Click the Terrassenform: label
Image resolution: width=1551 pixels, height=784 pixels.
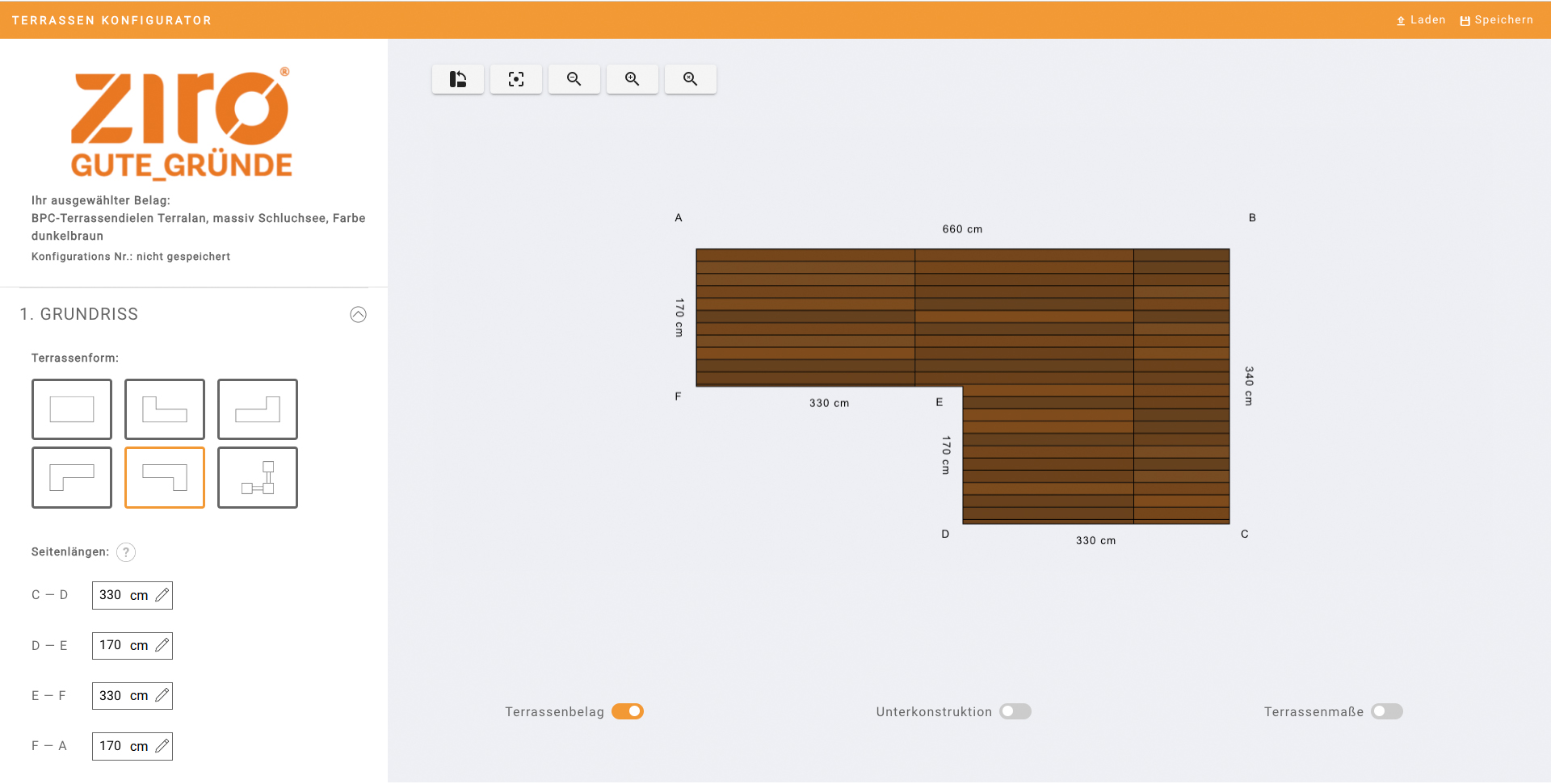pos(75,358)
